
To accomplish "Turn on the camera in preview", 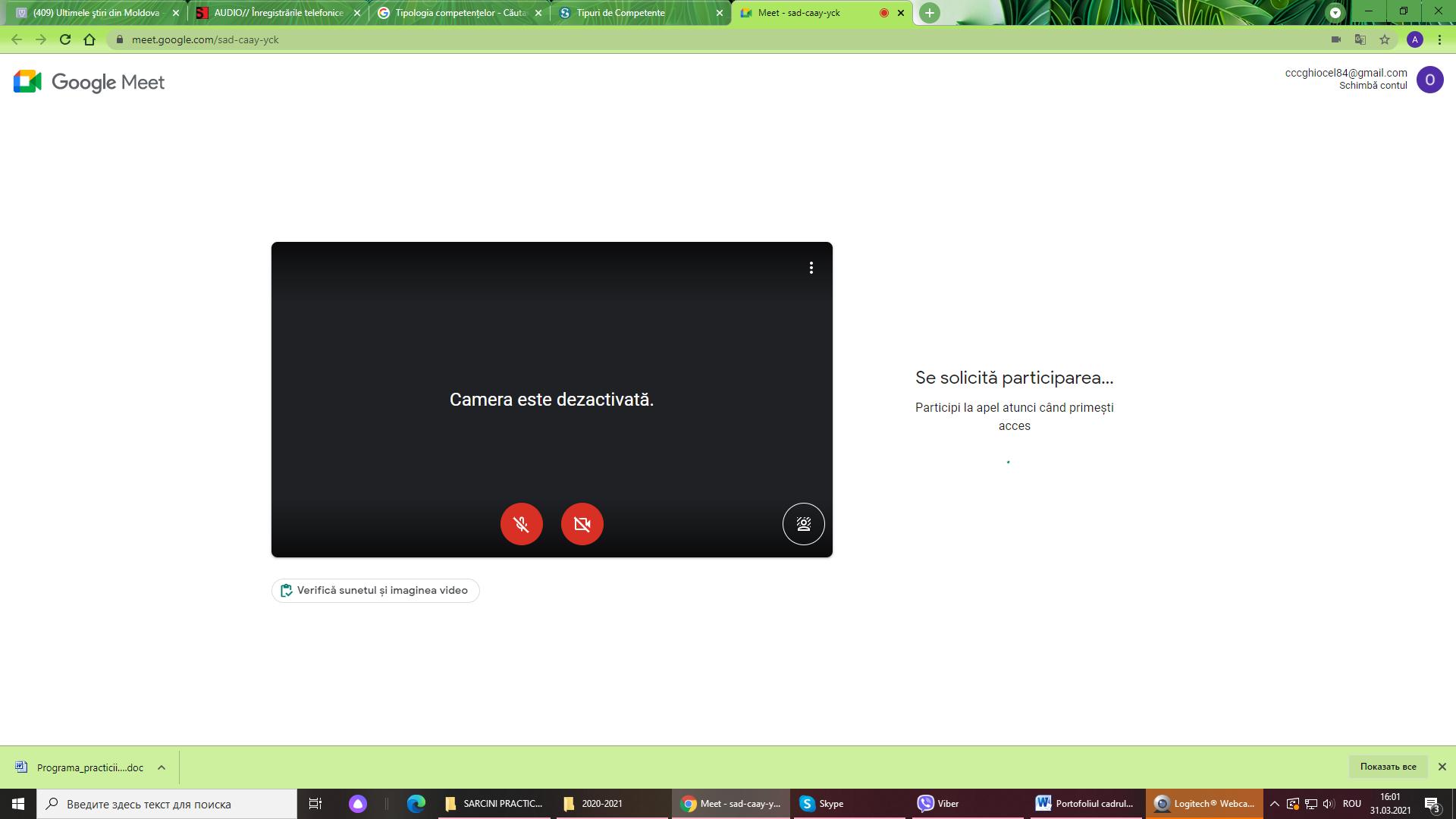I will click(x=582, y=524).
